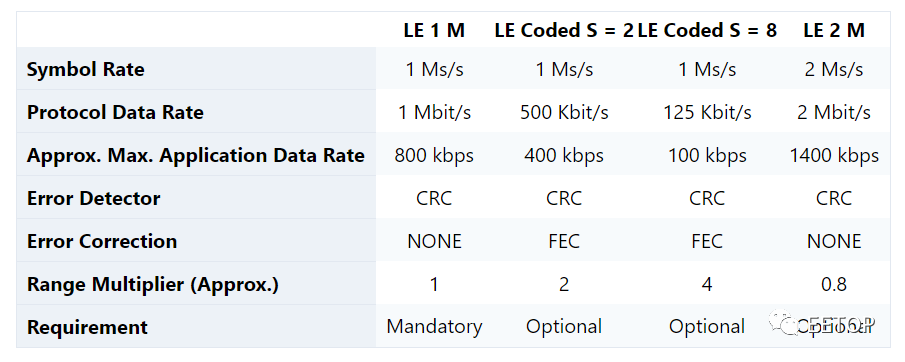This screenshot has width=905, height=362.
Task: Click the Requirement row label
Action: coord(87,327)
